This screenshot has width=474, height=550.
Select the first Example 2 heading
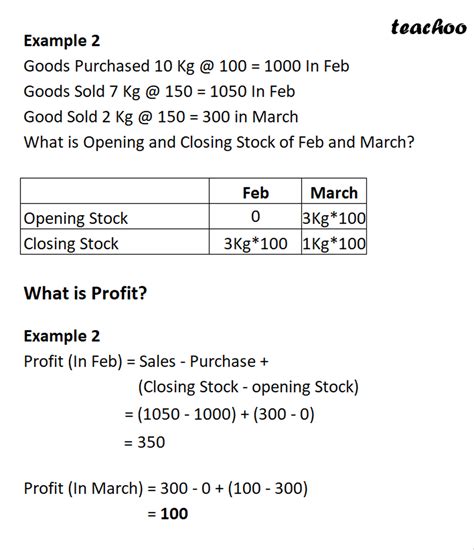tap(62, 41)
